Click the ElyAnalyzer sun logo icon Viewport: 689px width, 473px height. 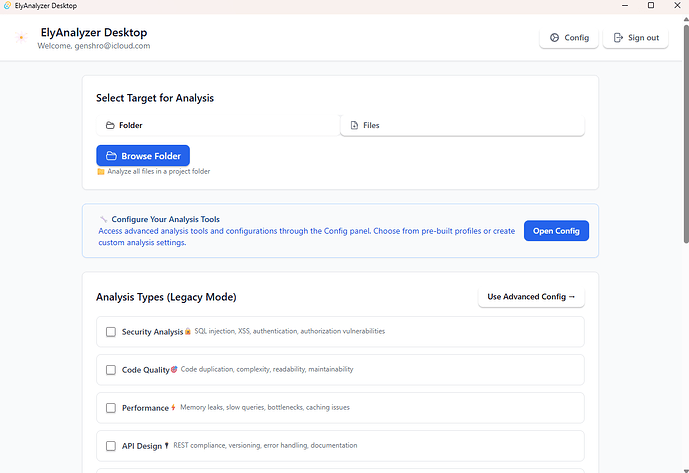tap(21, 38)
